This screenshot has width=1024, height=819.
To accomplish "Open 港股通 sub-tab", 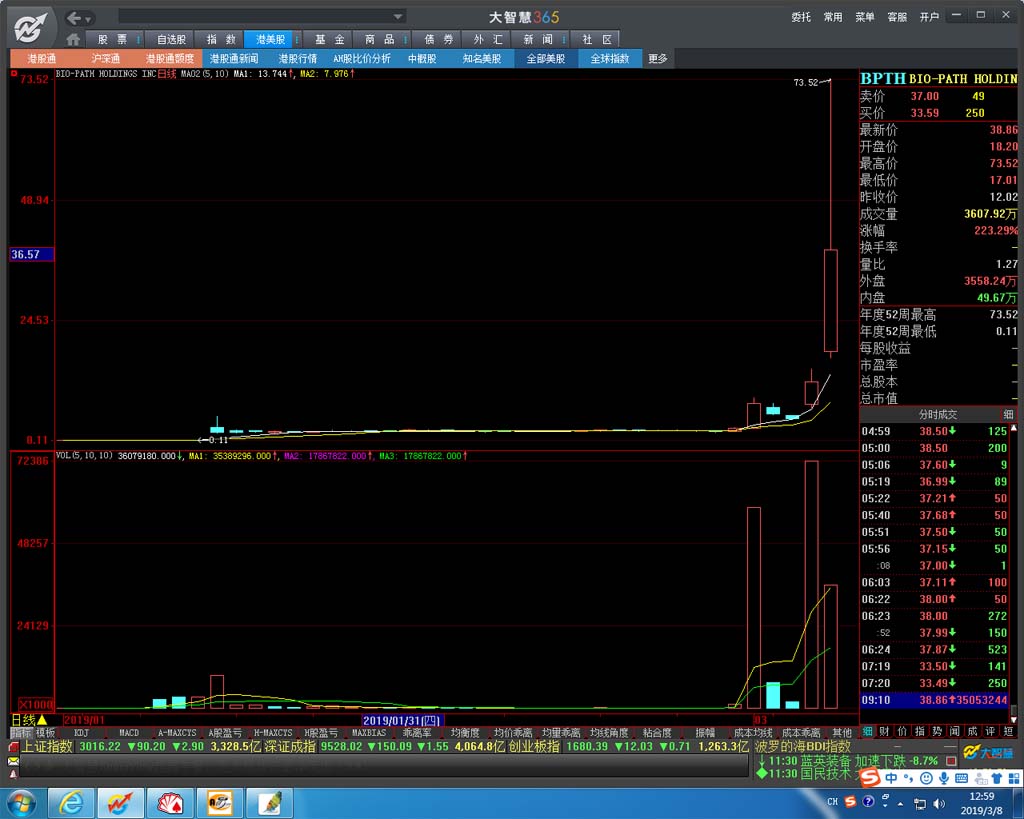I will click(x=41, y=59).
